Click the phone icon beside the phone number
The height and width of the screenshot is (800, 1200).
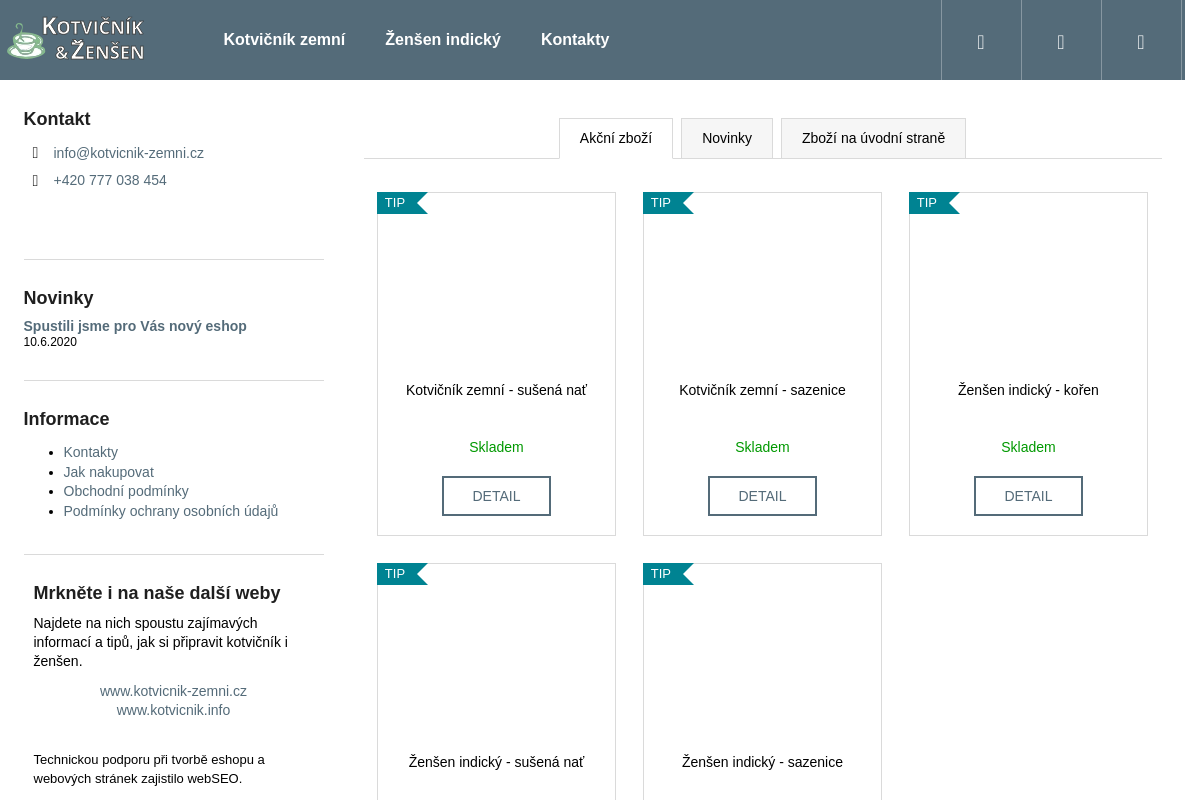[x=35, y=180]
